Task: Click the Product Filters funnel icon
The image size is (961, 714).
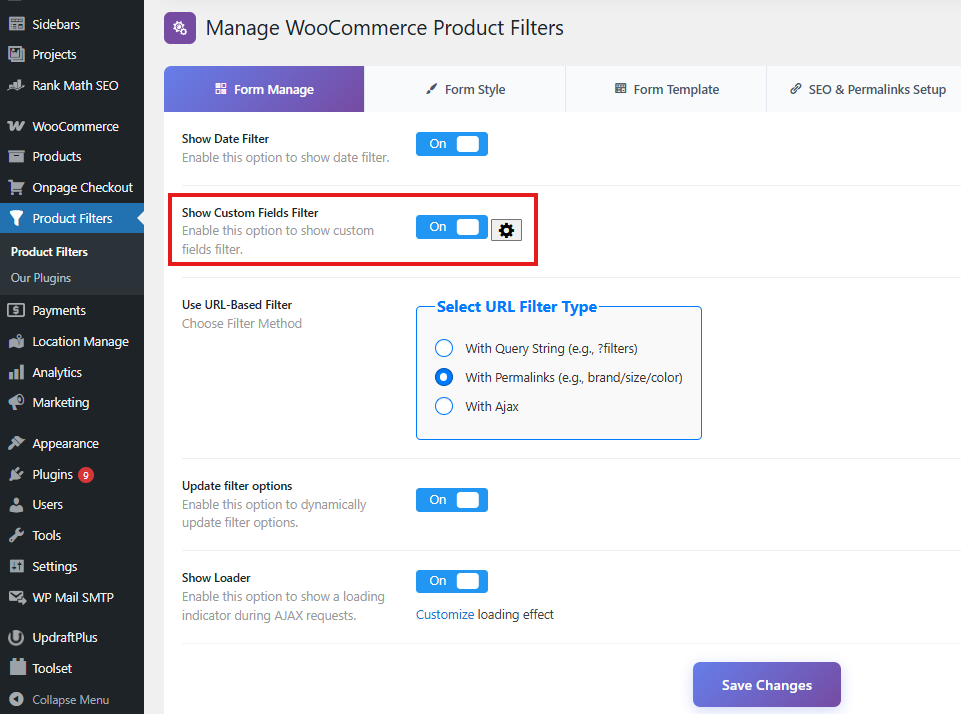Action: (x=17, y=218)
